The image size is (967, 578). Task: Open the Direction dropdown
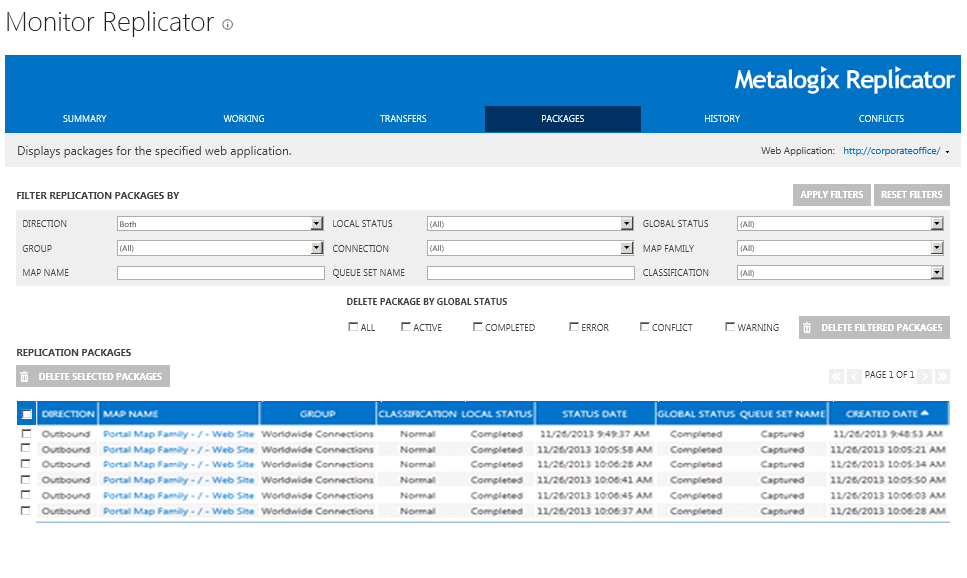(x=317, y=224)
